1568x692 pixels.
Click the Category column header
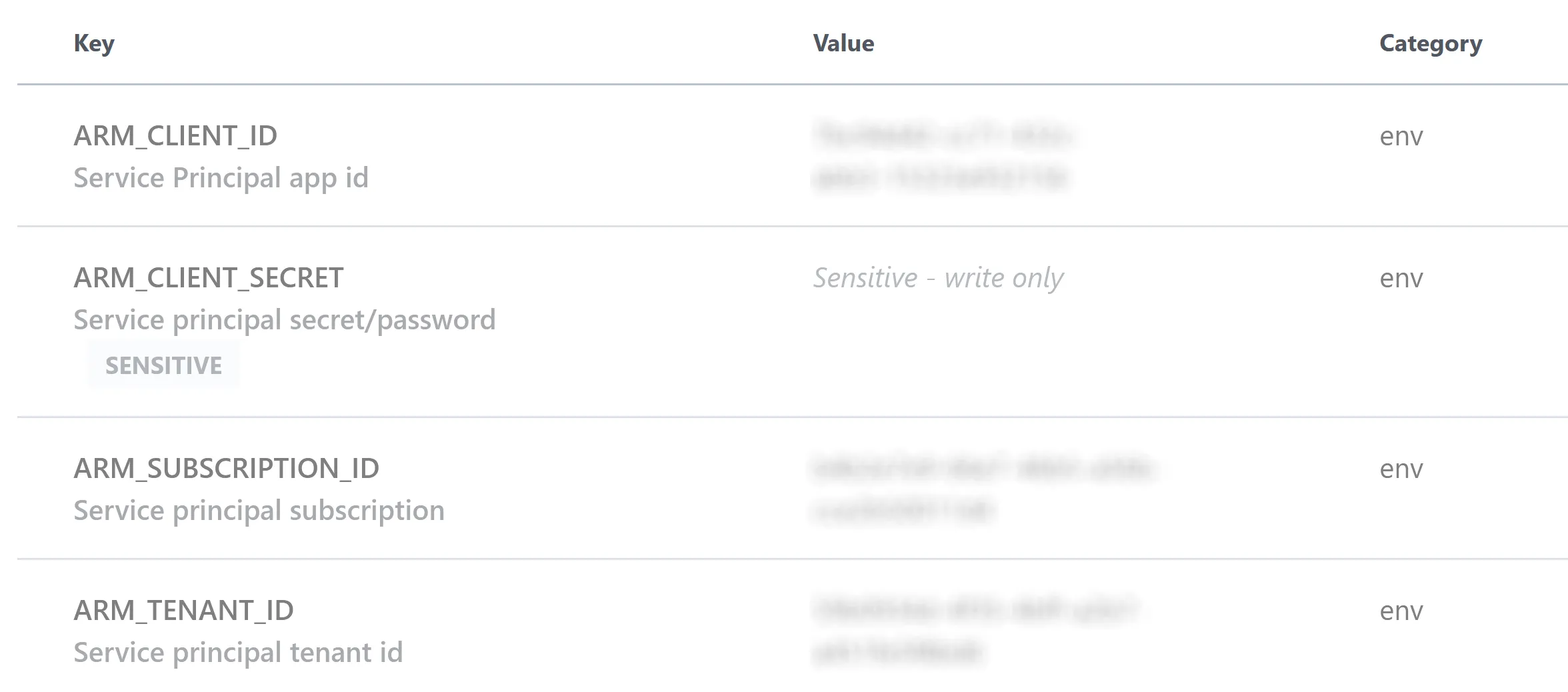[x=1431, y=43]
